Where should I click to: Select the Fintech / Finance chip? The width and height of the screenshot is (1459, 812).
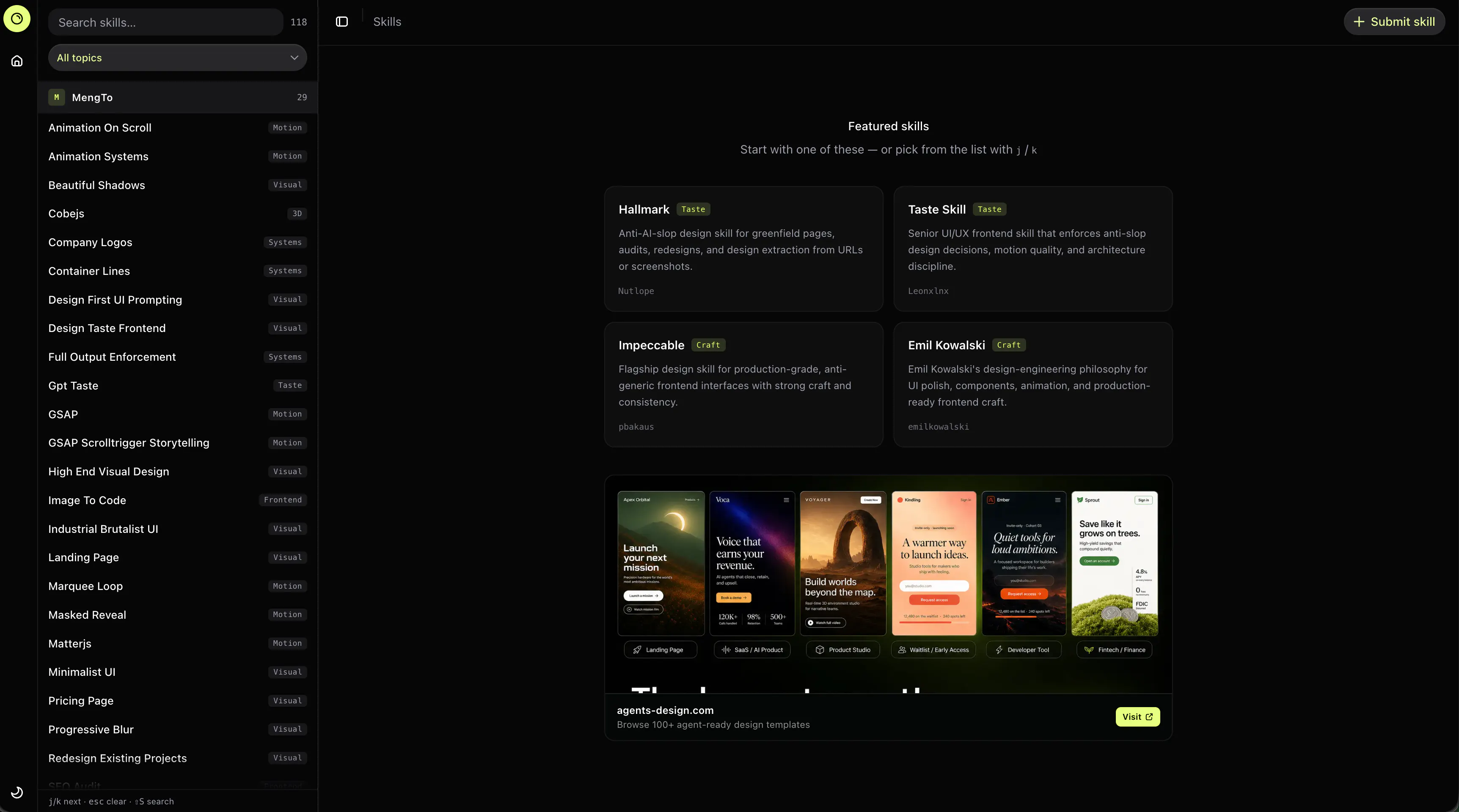[x=1114, y=650]
